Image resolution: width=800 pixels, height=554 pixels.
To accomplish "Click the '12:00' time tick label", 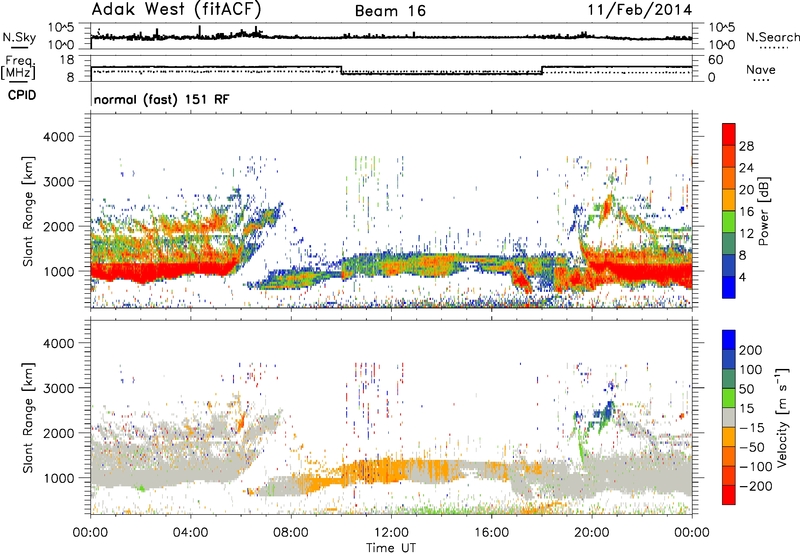I will point(391,533).
